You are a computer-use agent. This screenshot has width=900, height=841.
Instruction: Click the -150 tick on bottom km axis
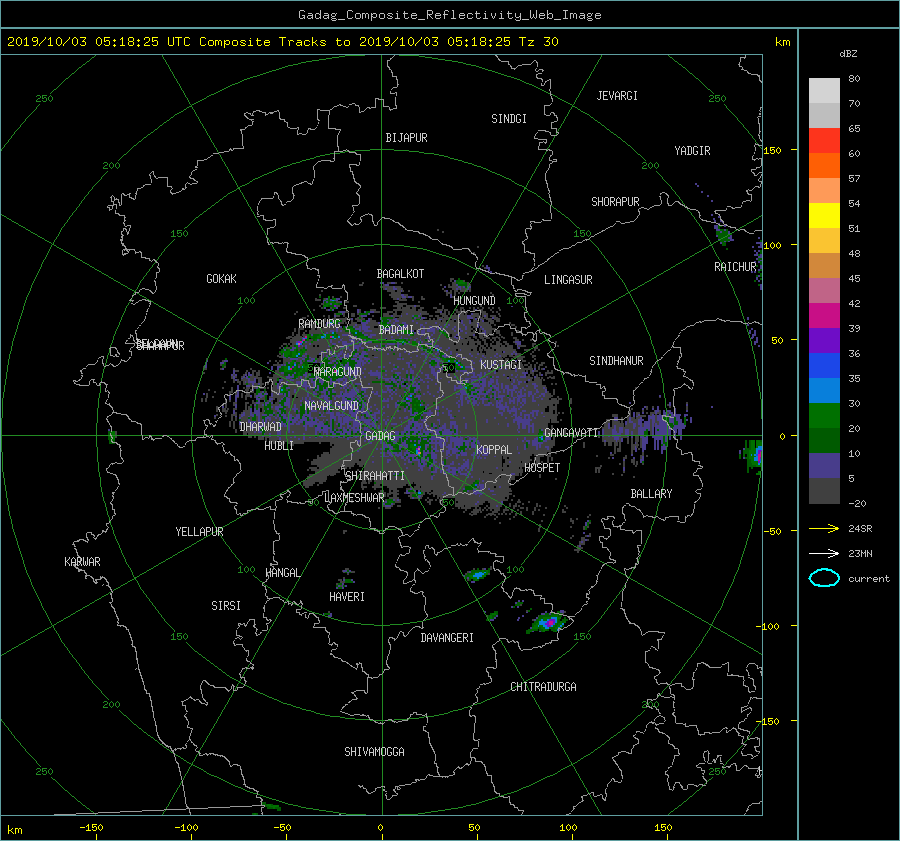pyautogui.click(x=91, y=828)
